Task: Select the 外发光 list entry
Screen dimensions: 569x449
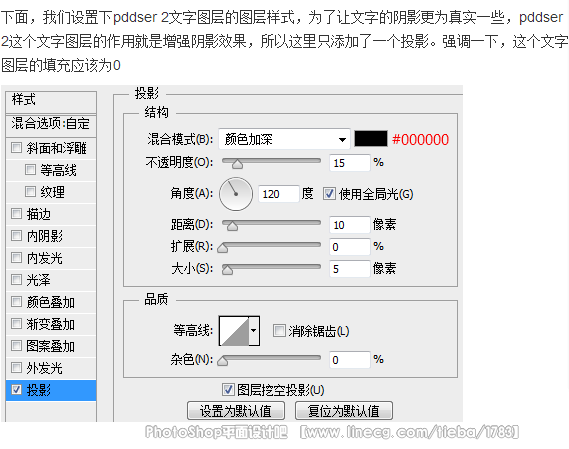Action: [x=51, y=368]
